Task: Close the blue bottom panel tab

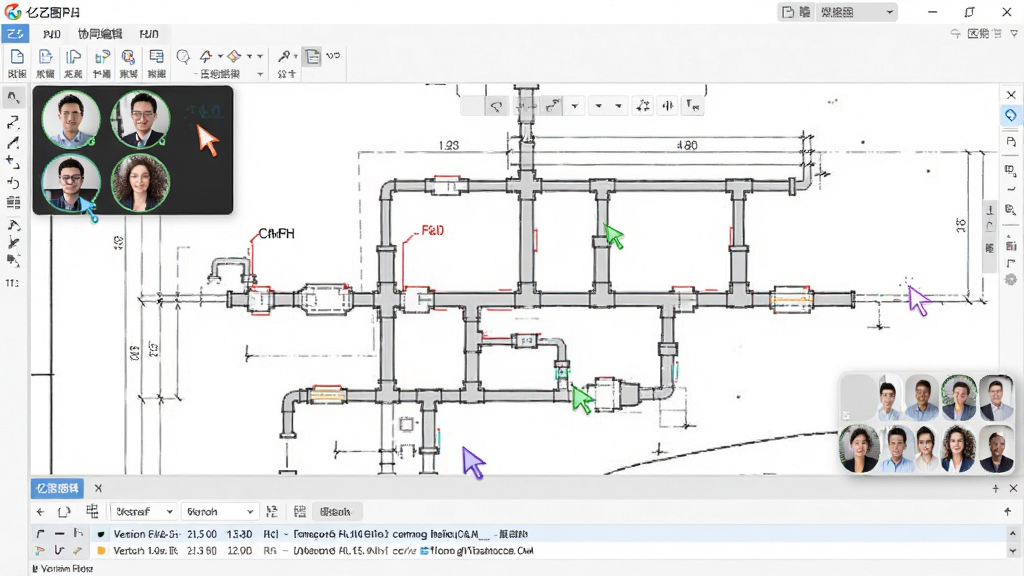Action: point(98,488)
